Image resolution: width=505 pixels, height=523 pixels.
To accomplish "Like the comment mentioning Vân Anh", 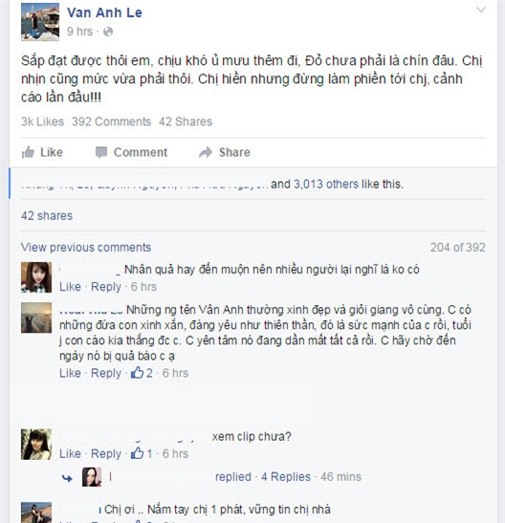I will click(x=70, y=373).
